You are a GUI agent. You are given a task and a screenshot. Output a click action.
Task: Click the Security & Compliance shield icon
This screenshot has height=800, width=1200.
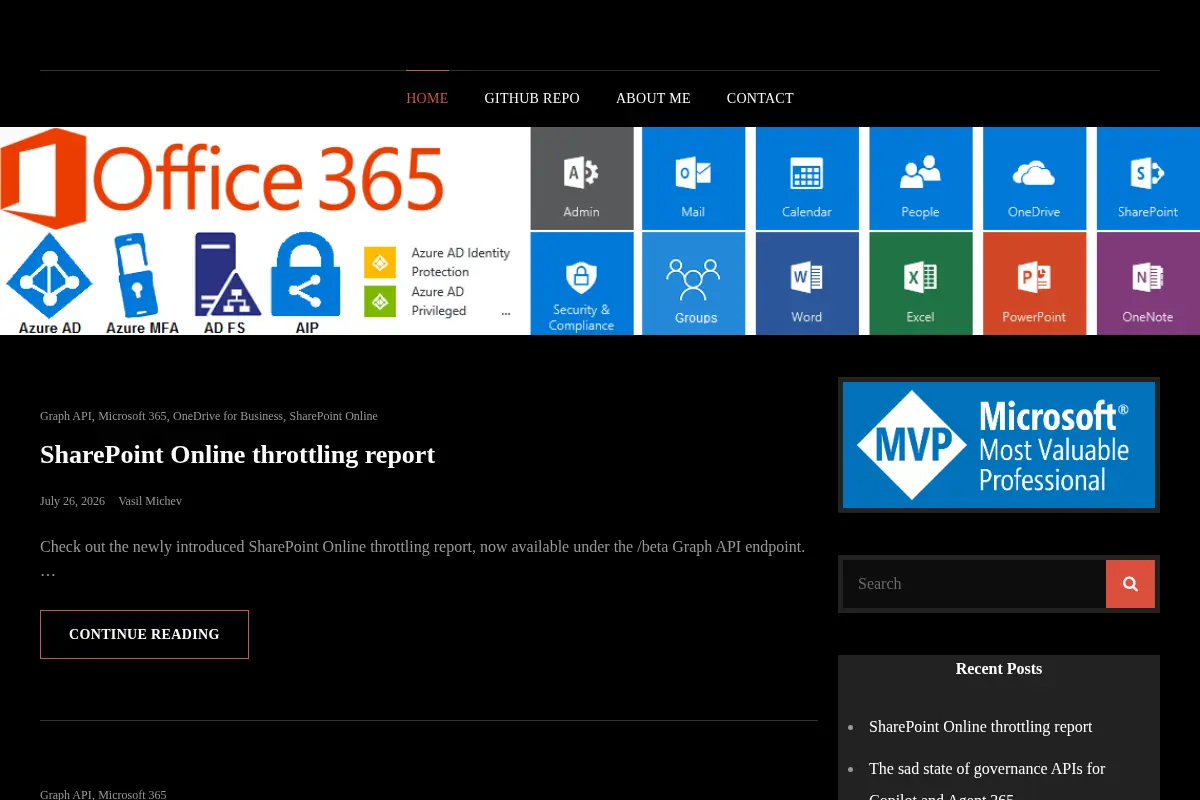tap(581, 276)
